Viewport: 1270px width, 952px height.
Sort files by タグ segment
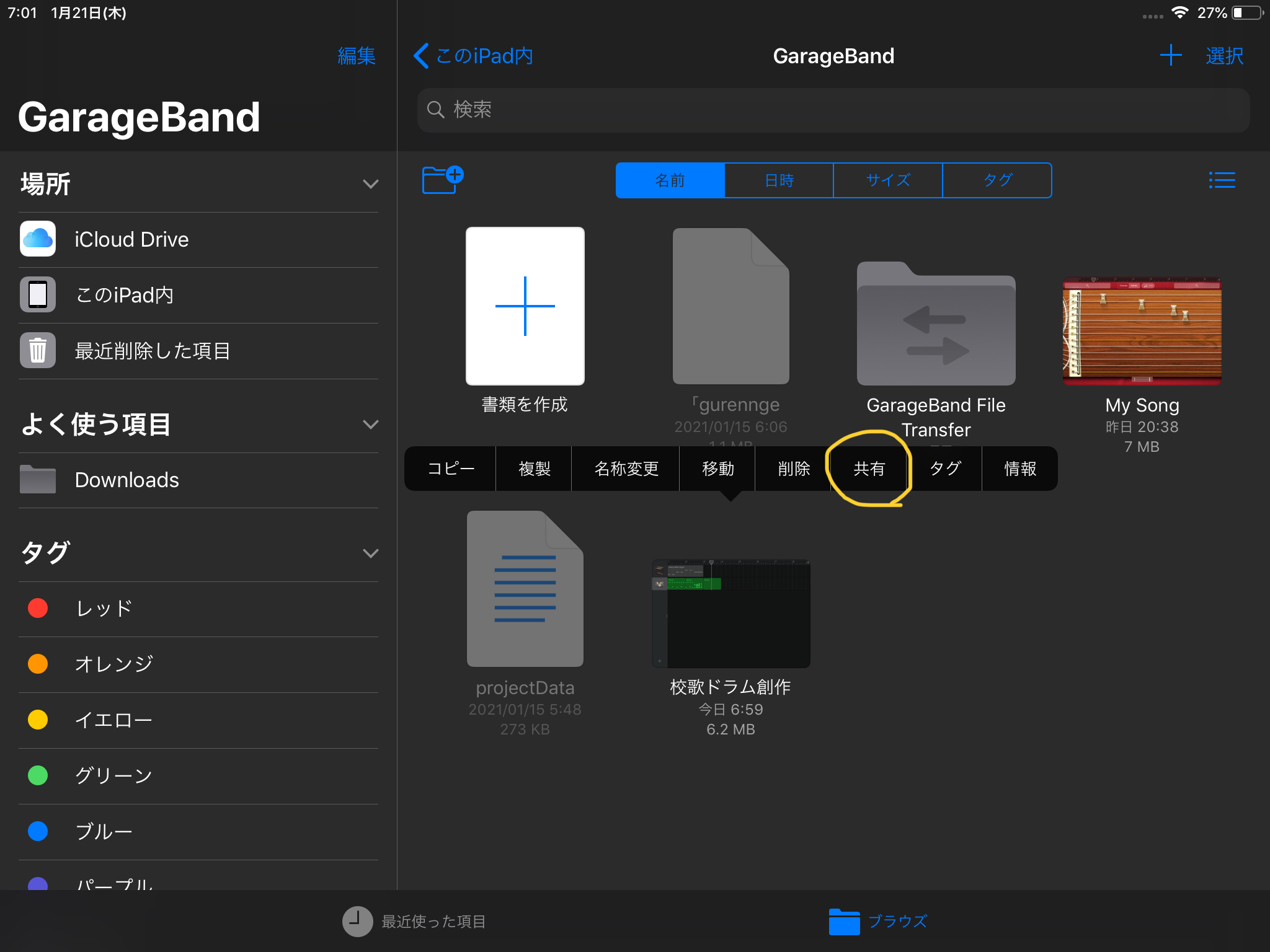click(x=997, y=180)
